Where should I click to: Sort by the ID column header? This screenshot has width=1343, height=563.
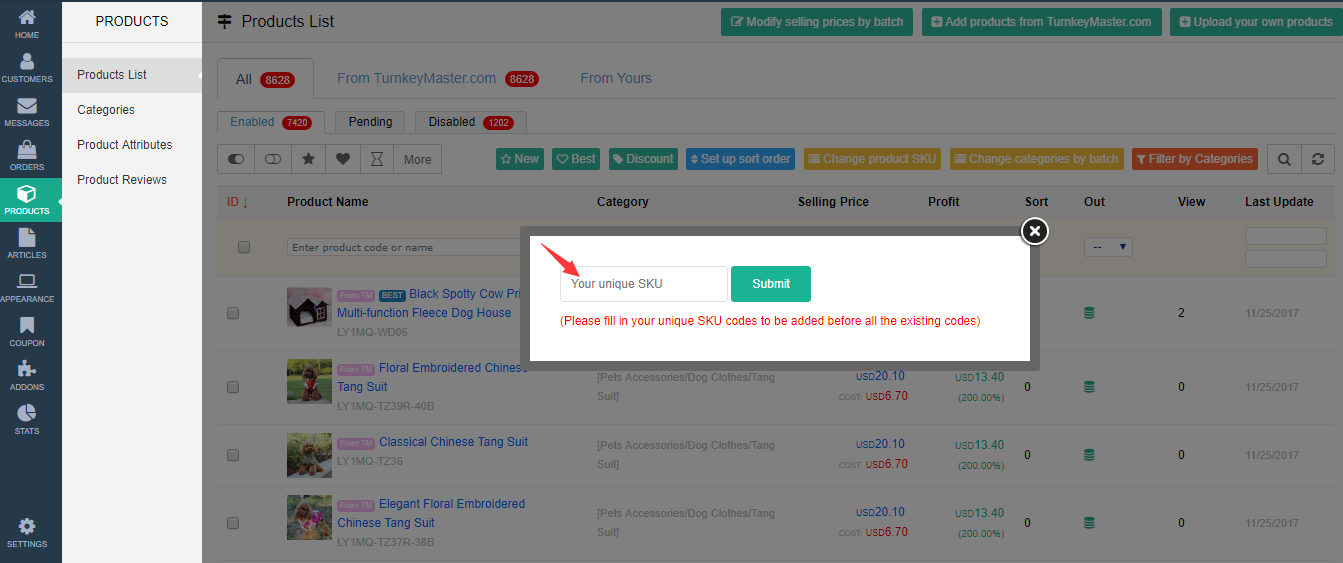click(237, 202)
